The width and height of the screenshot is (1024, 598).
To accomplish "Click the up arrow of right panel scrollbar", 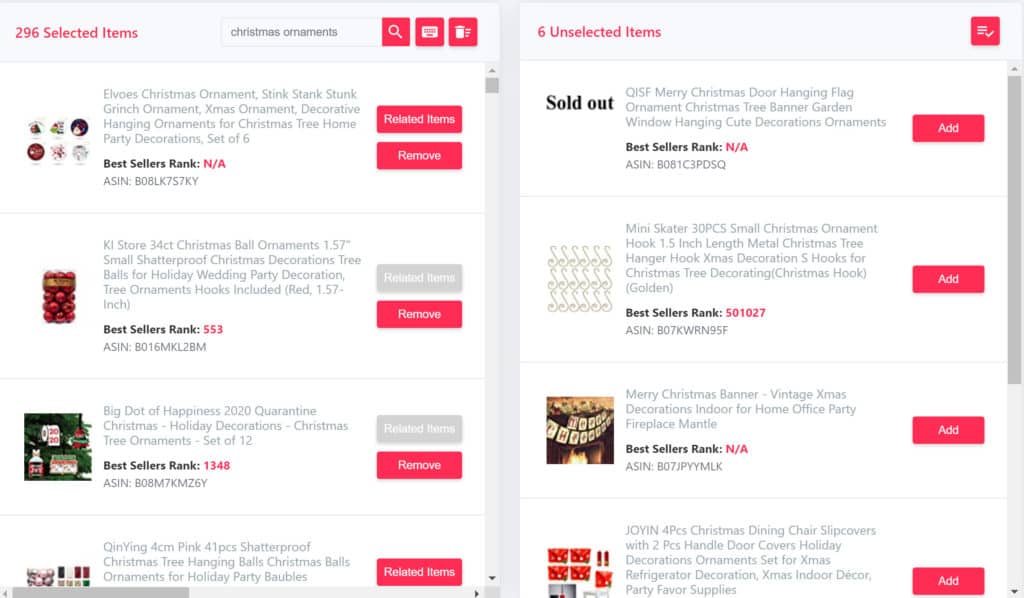I will coord(1014,69).
